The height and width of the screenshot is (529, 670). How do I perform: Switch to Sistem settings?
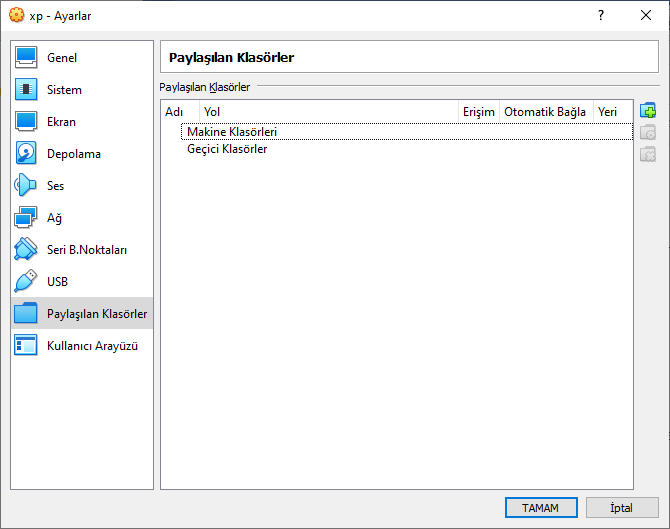pos(64,90)
